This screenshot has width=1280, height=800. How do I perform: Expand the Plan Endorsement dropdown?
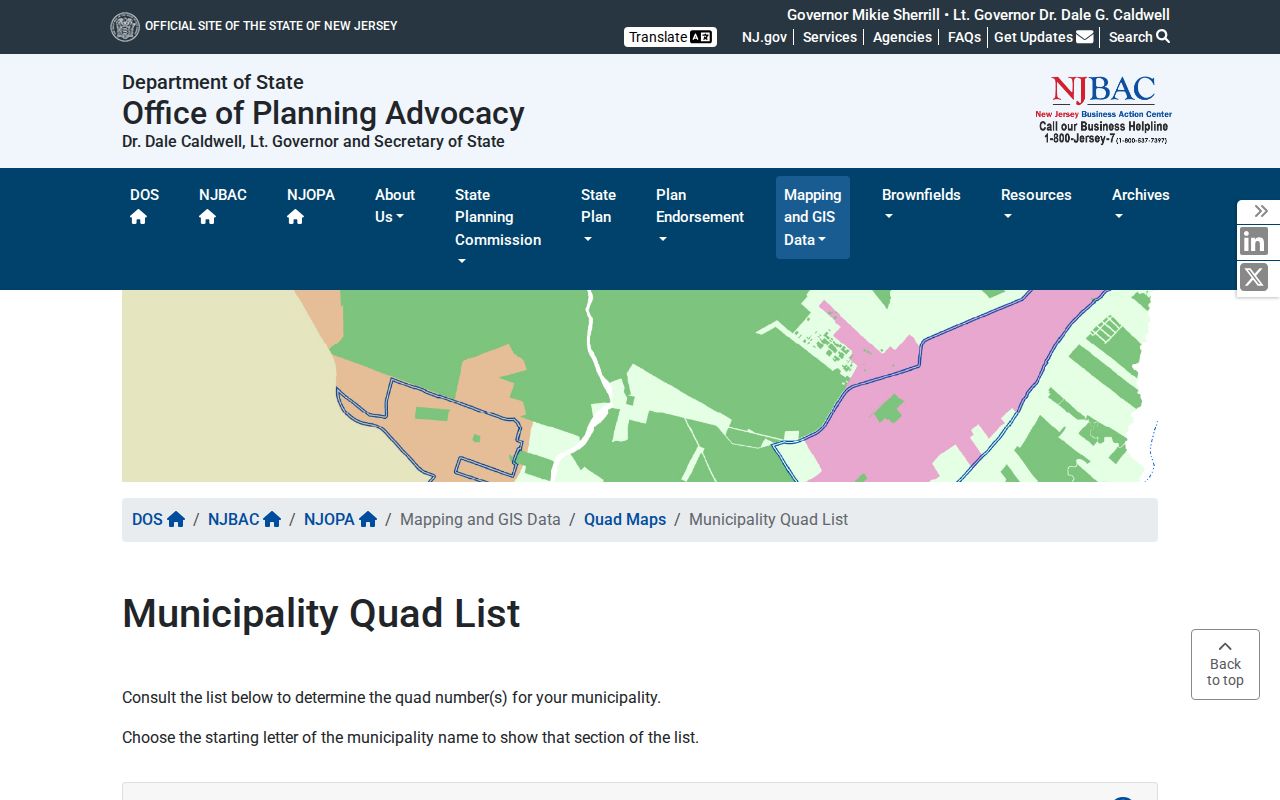pos(700,217)
